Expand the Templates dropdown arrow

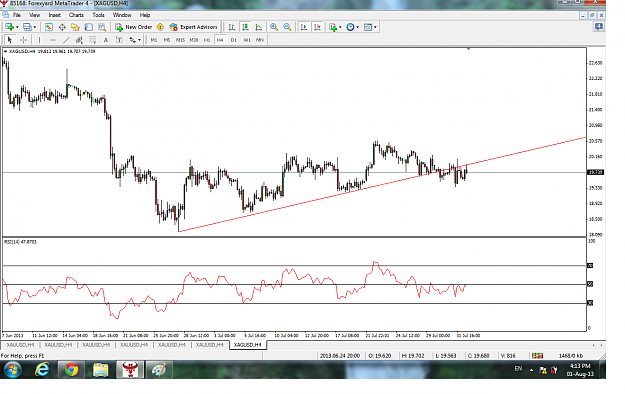[375, 27]
